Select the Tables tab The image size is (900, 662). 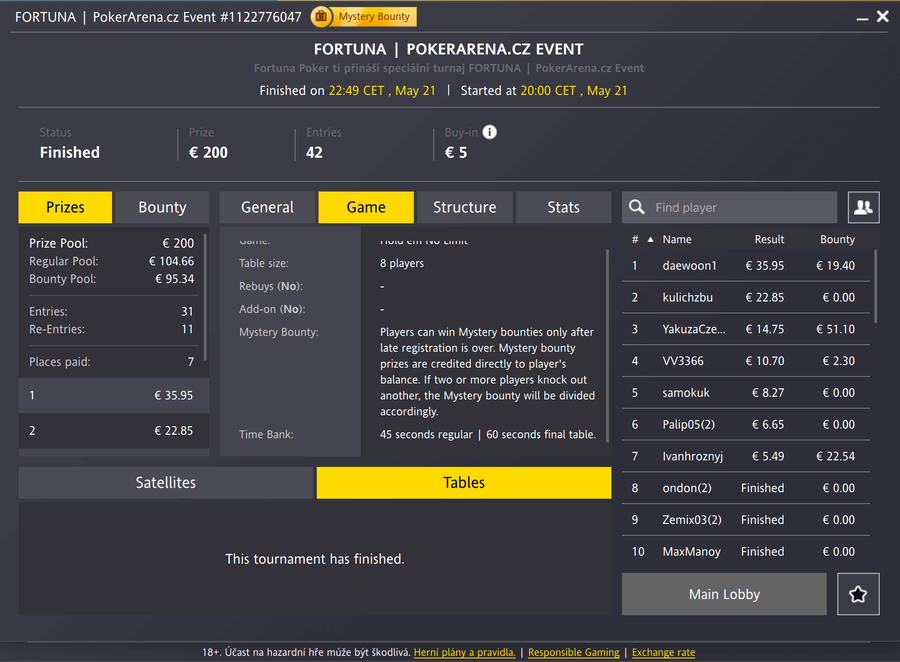tap(464, 482)
